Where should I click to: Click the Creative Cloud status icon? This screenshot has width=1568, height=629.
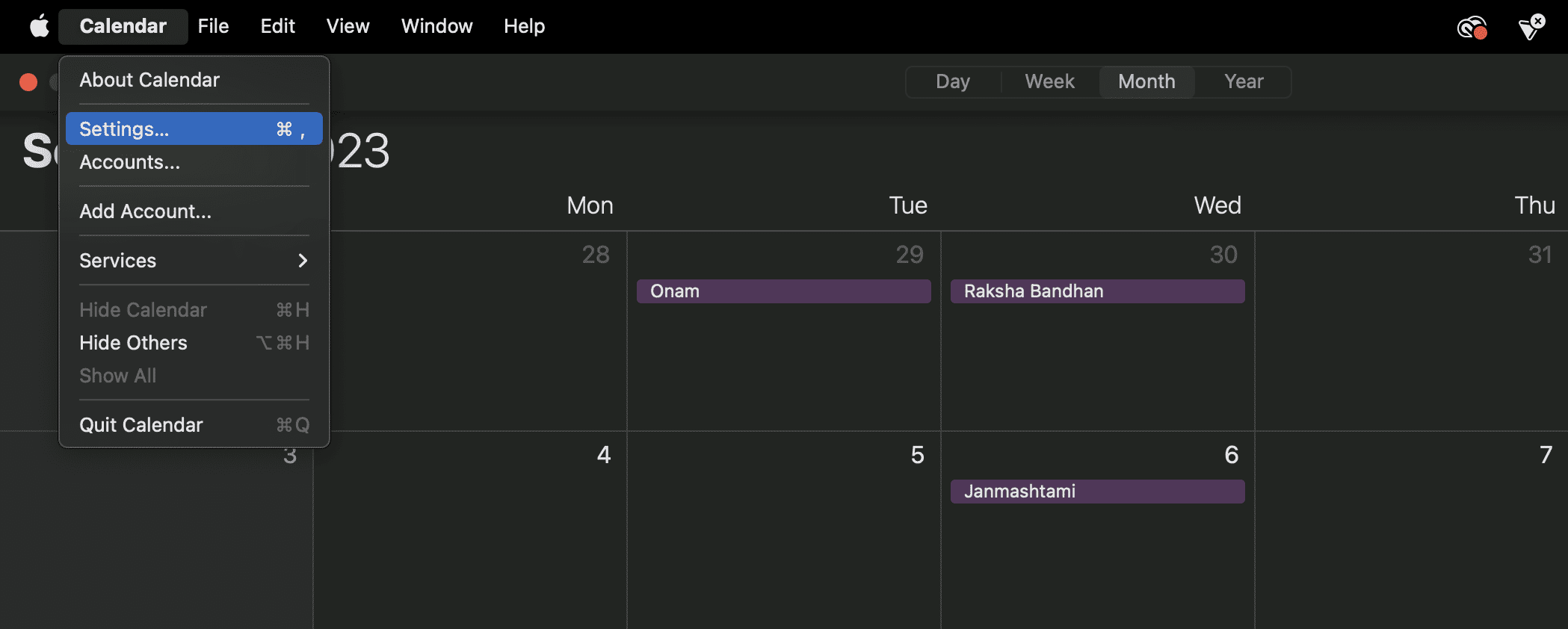[1472, 28]
